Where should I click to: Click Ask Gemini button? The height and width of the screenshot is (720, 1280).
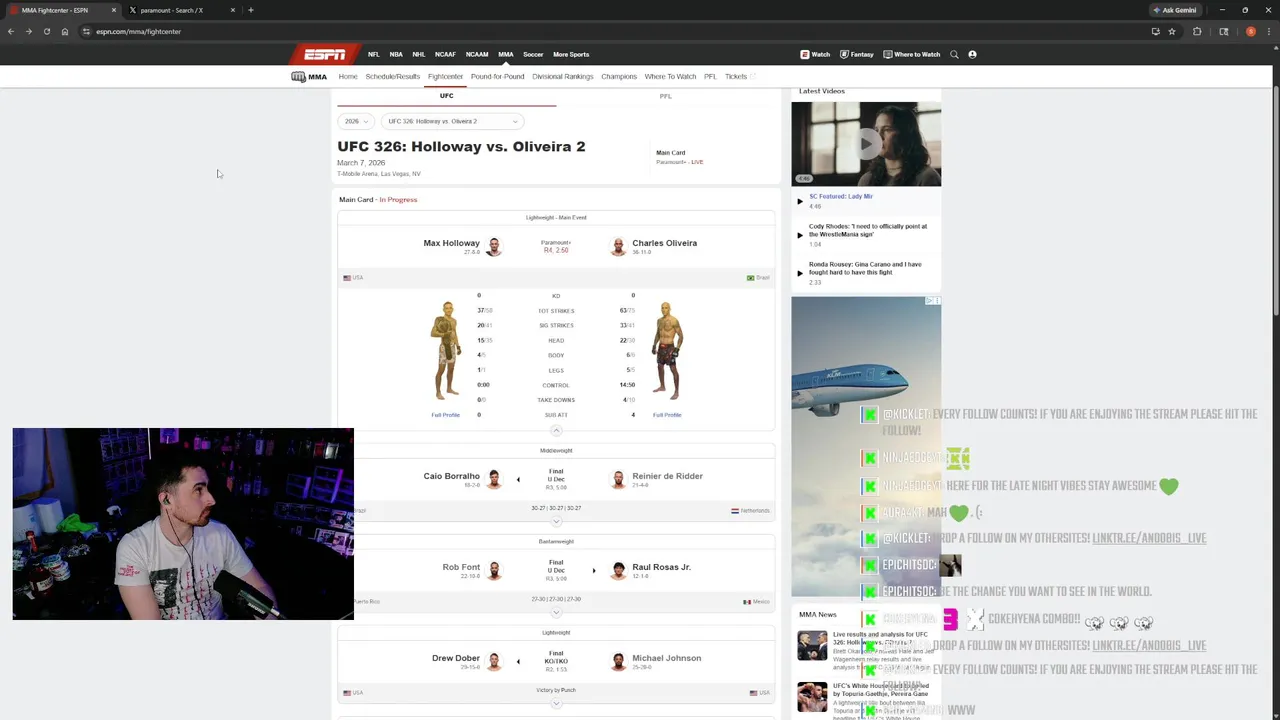[1175, 10]
